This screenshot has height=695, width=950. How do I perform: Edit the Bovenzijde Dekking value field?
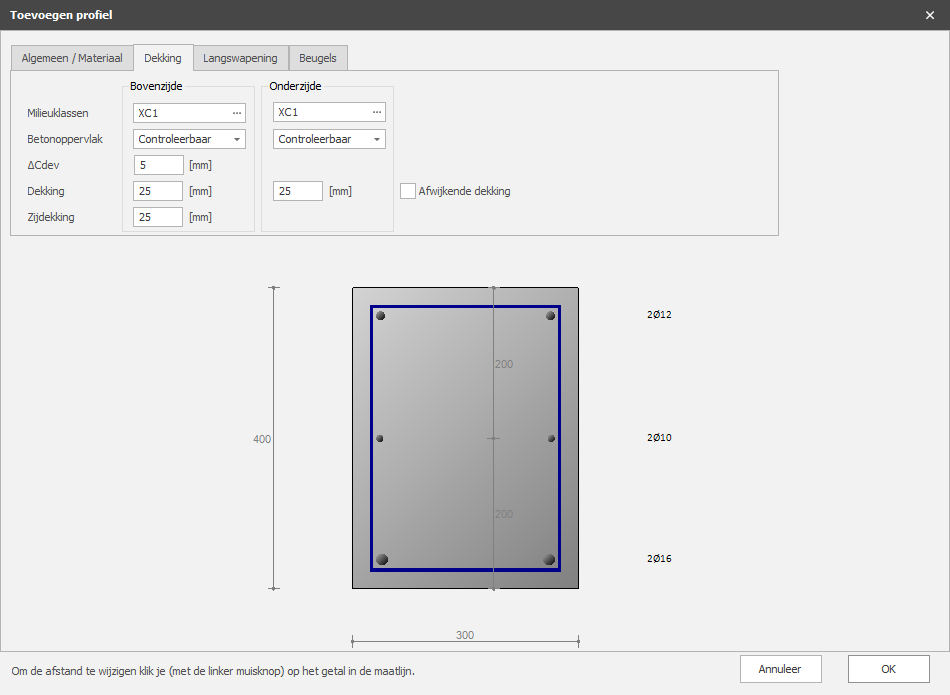click(158, 191)
